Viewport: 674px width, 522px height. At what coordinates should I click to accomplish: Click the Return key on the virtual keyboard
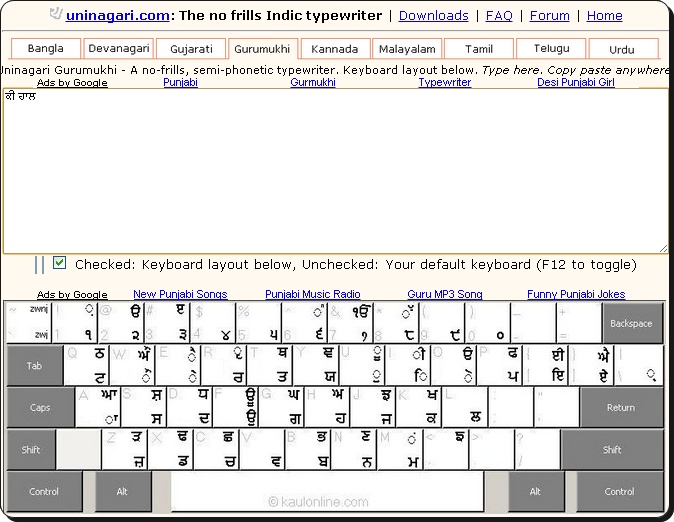point(621,407)
